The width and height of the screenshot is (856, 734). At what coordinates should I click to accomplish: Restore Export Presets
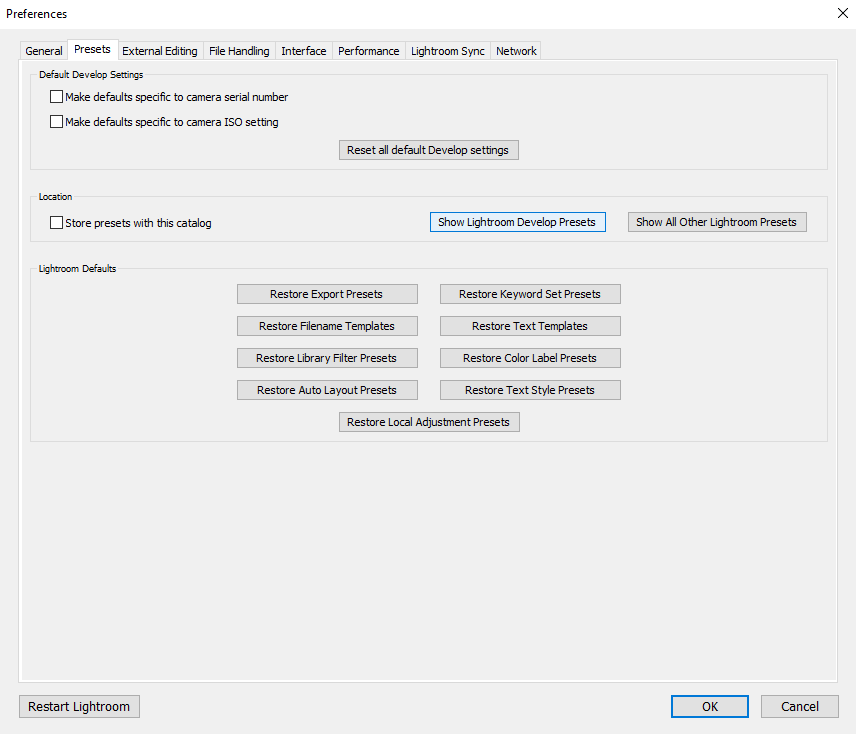pyautogui.click(x=327, y=294)
